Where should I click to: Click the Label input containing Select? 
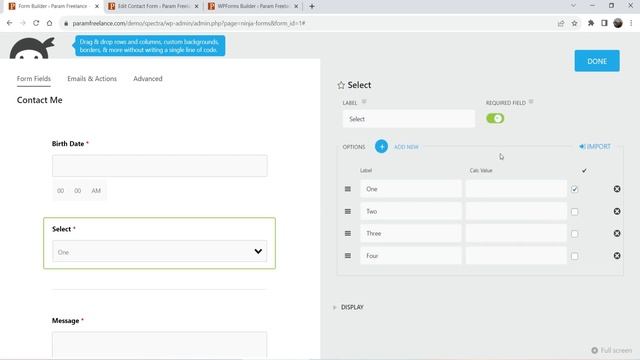pyautogui.click(x=409, y=119)
